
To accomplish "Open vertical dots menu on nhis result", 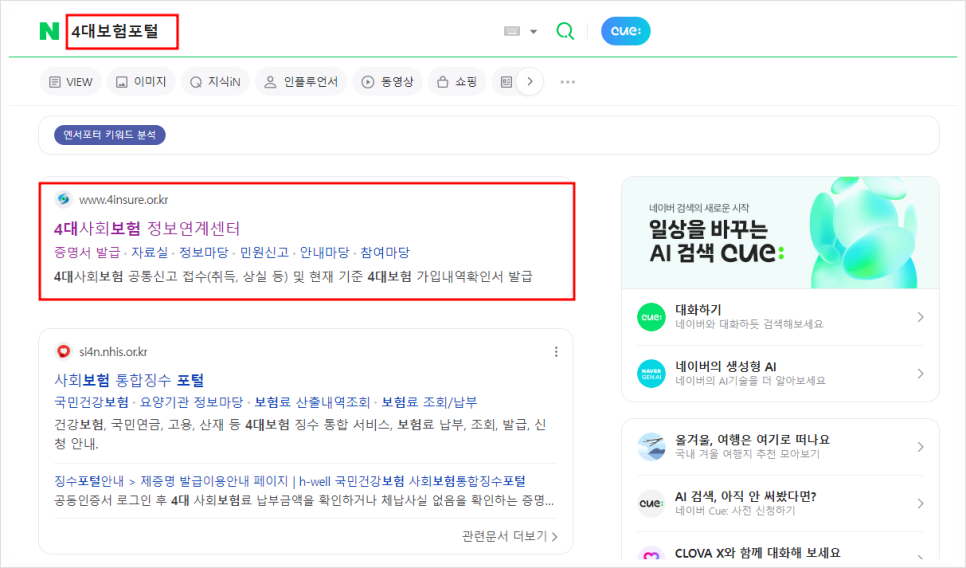I will [556, 352].
